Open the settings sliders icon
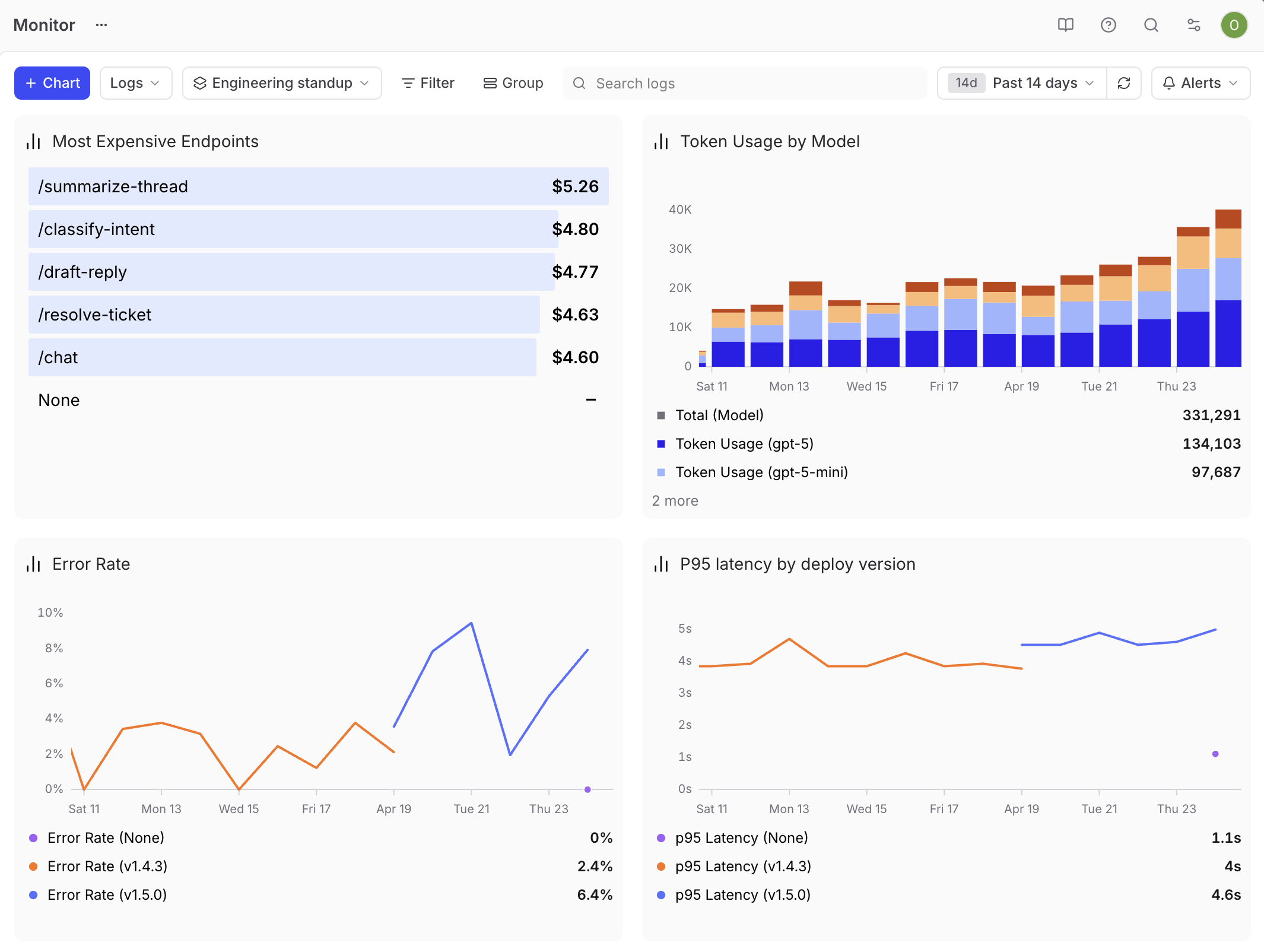Viewport: 1264px width, 952px height. point(1193,25)
